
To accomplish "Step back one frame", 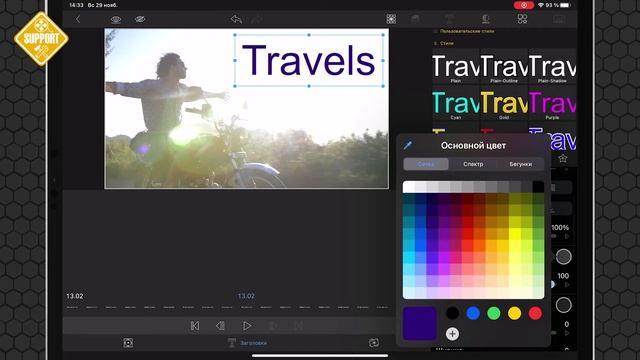I will point(220,326).
